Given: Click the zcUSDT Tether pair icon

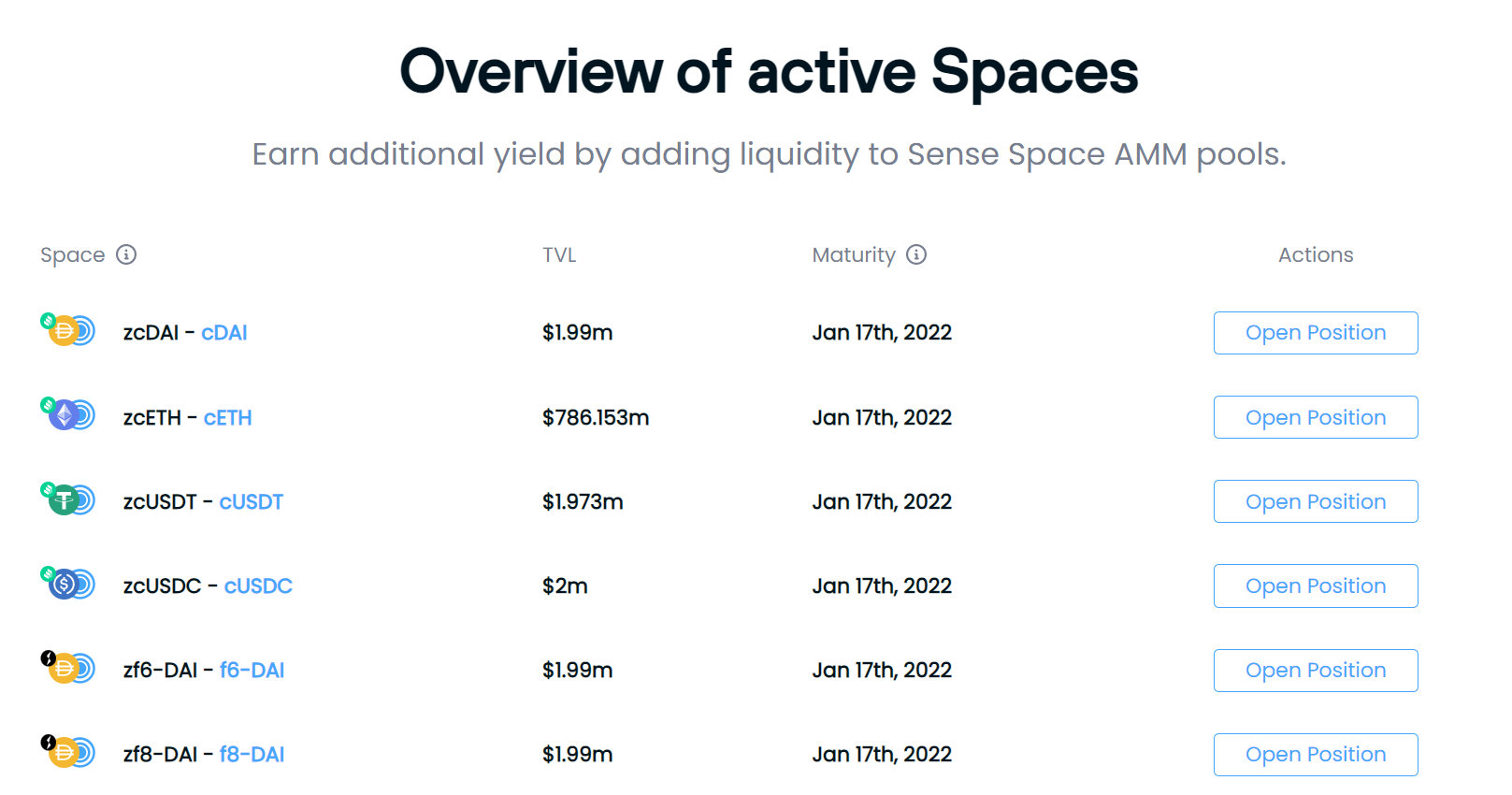Looking at the screenshot, I should pyautogui.click(x=68, y=499).
